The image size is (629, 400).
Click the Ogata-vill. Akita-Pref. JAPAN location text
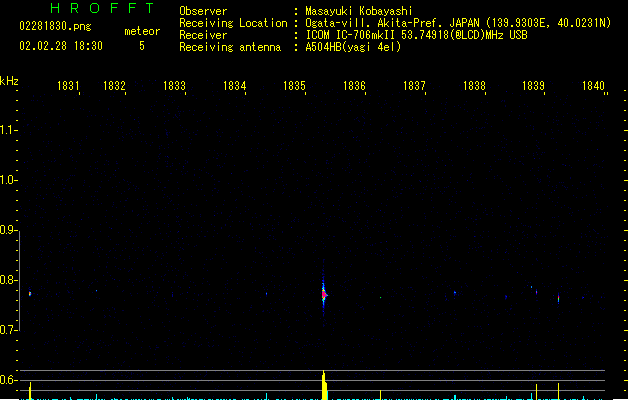[458, 23]
